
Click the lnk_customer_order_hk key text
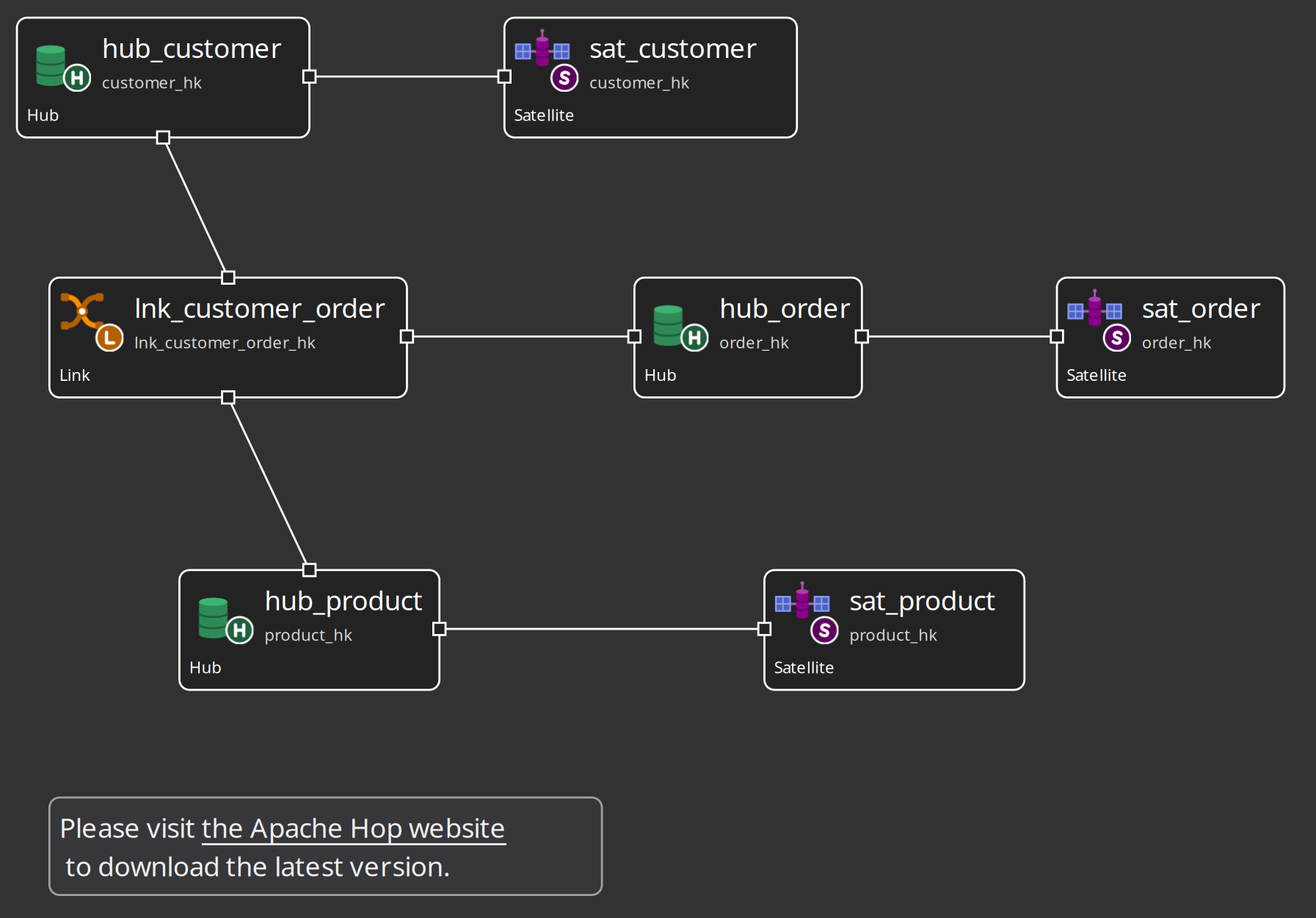pyautogui.click(x=225, y=343)
